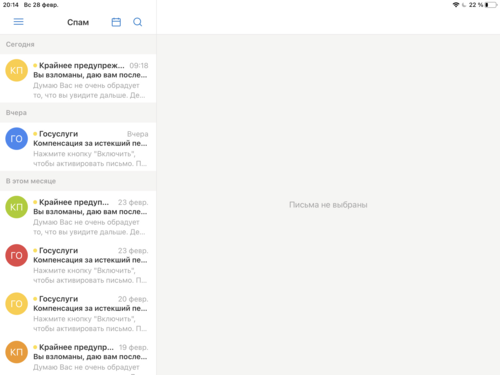Open the 23 февр. subject Вы взломаны, даю вам после...
500x375 pixels.
[x=90, y=212]
